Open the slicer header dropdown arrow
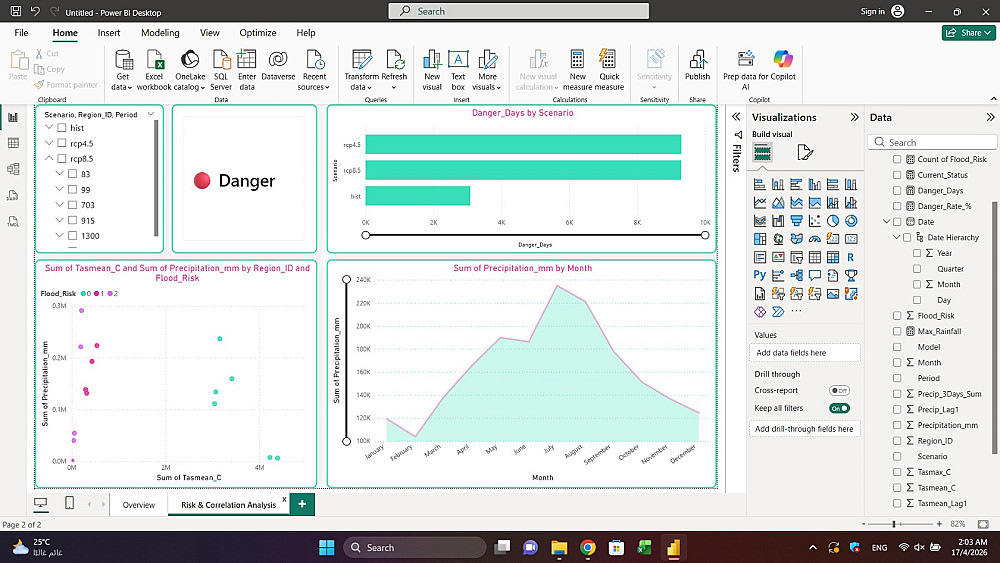Viewport: 1000px width, 563px height. (151, 114)
